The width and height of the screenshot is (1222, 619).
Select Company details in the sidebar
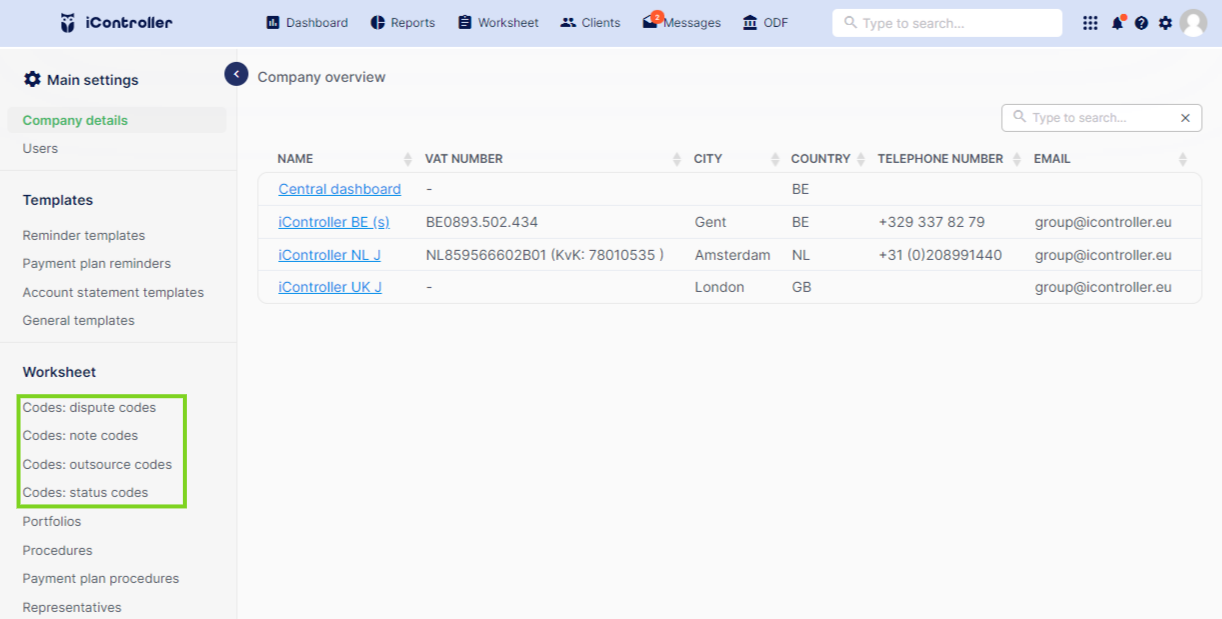pos(117,120)
